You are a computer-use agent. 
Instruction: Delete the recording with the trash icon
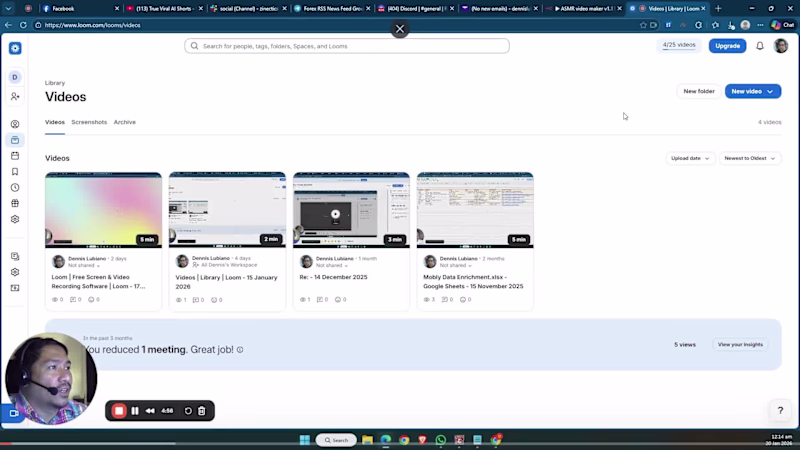tap(202, 411)
